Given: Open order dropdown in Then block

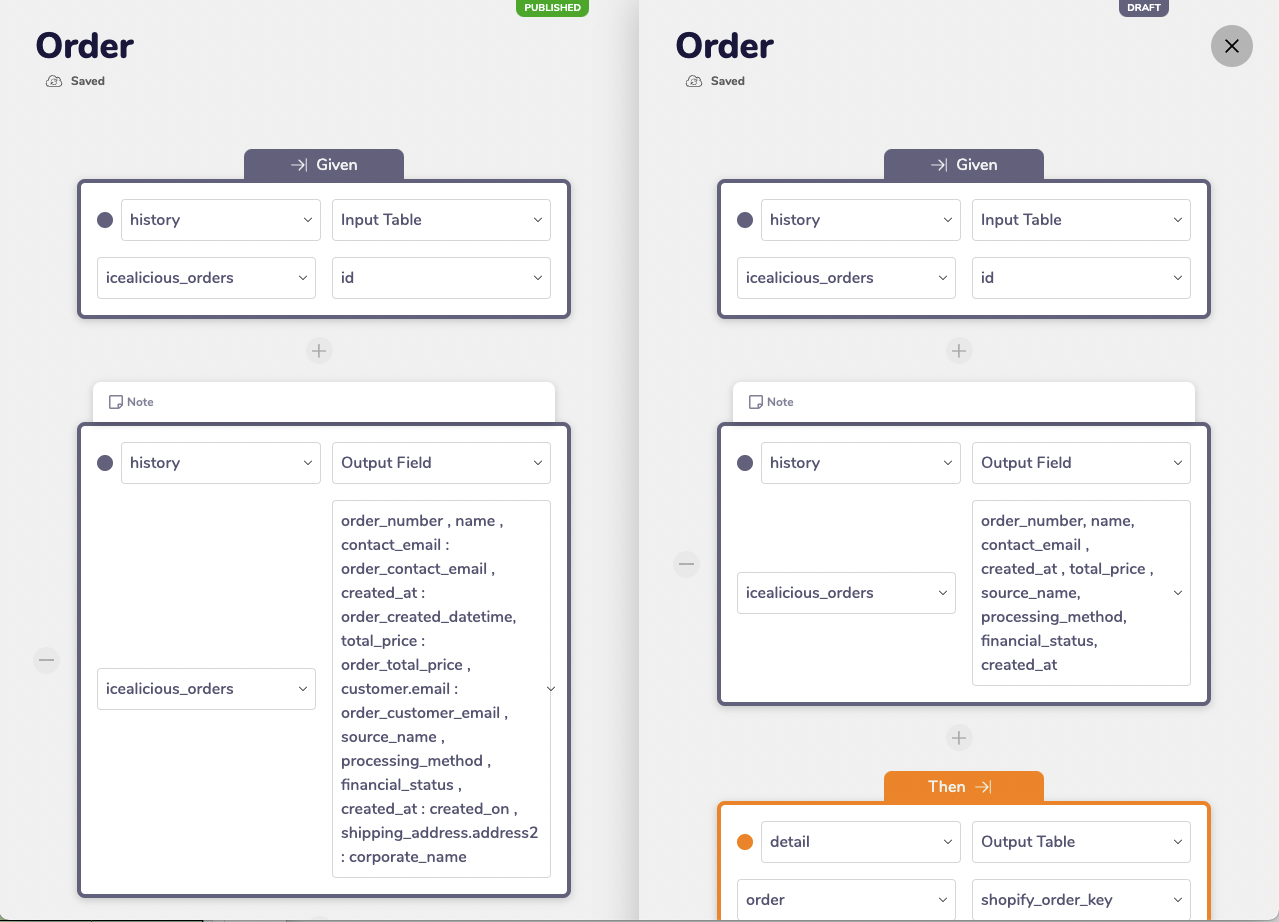Looking at the screenshot, I should pyautogui.click(x=846, y=900).
